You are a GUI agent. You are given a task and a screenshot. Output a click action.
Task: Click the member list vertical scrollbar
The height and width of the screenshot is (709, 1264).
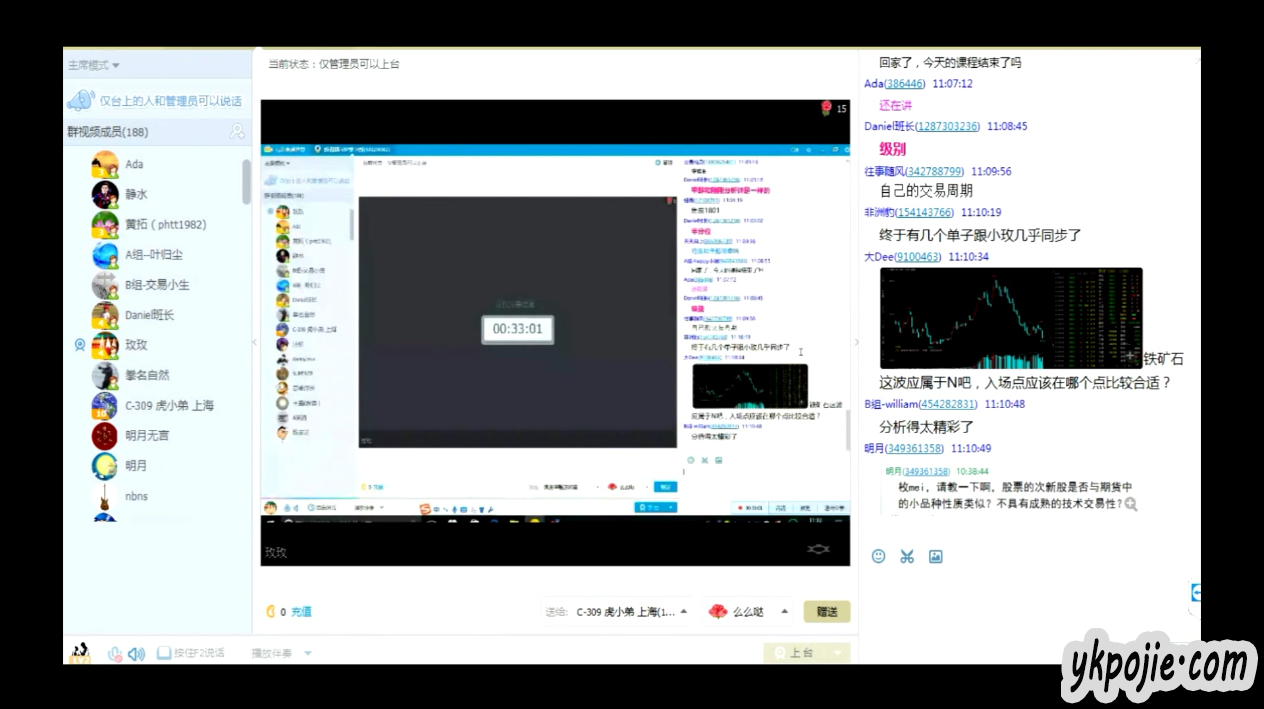[x=247, y=181]
